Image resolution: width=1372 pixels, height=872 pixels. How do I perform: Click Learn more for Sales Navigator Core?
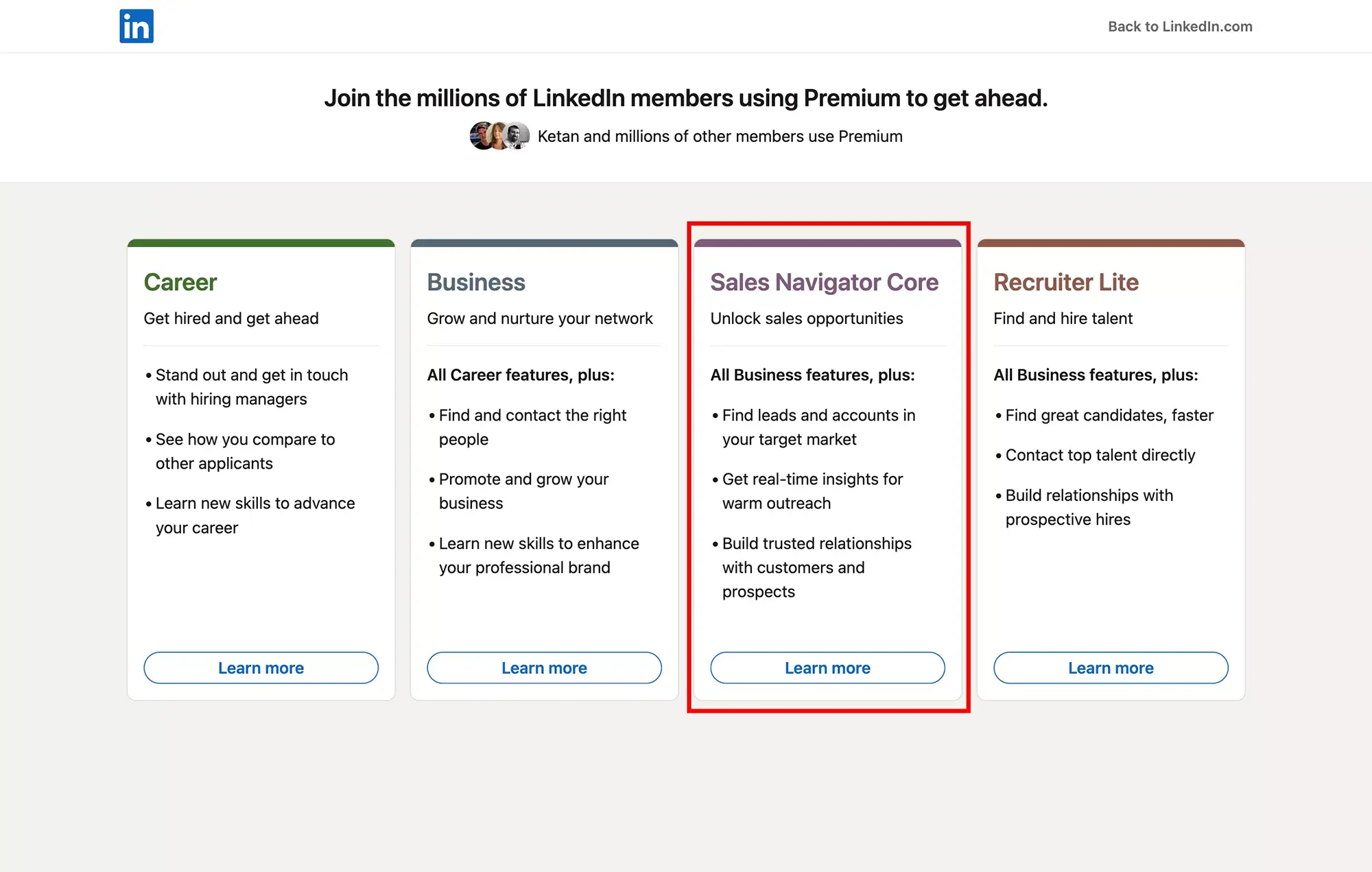[827, 667]
